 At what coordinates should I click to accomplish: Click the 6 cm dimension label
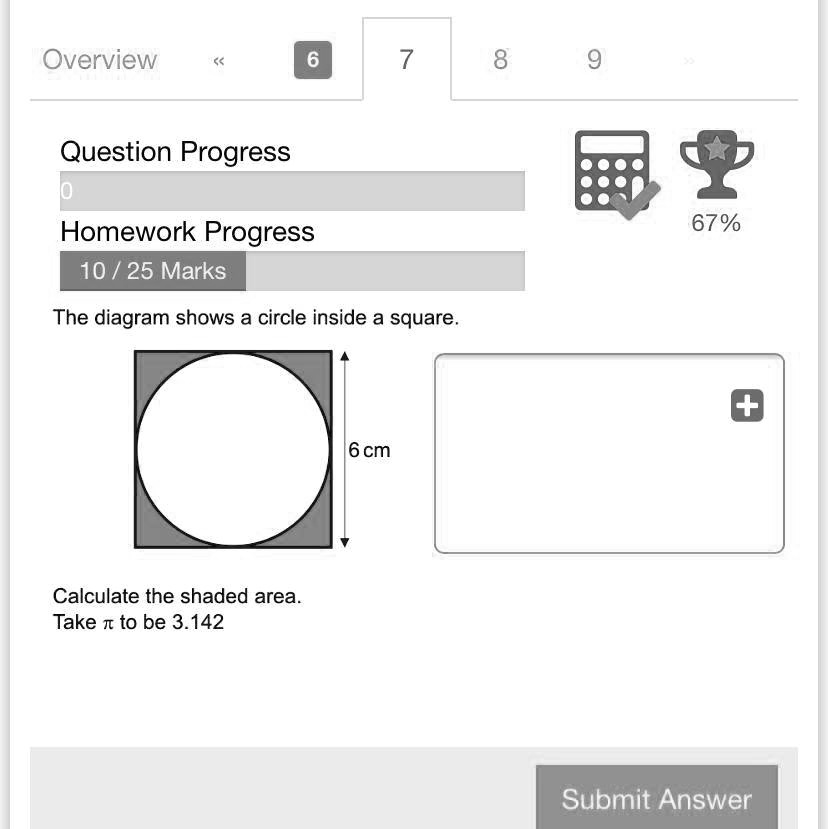pos(369,450)
